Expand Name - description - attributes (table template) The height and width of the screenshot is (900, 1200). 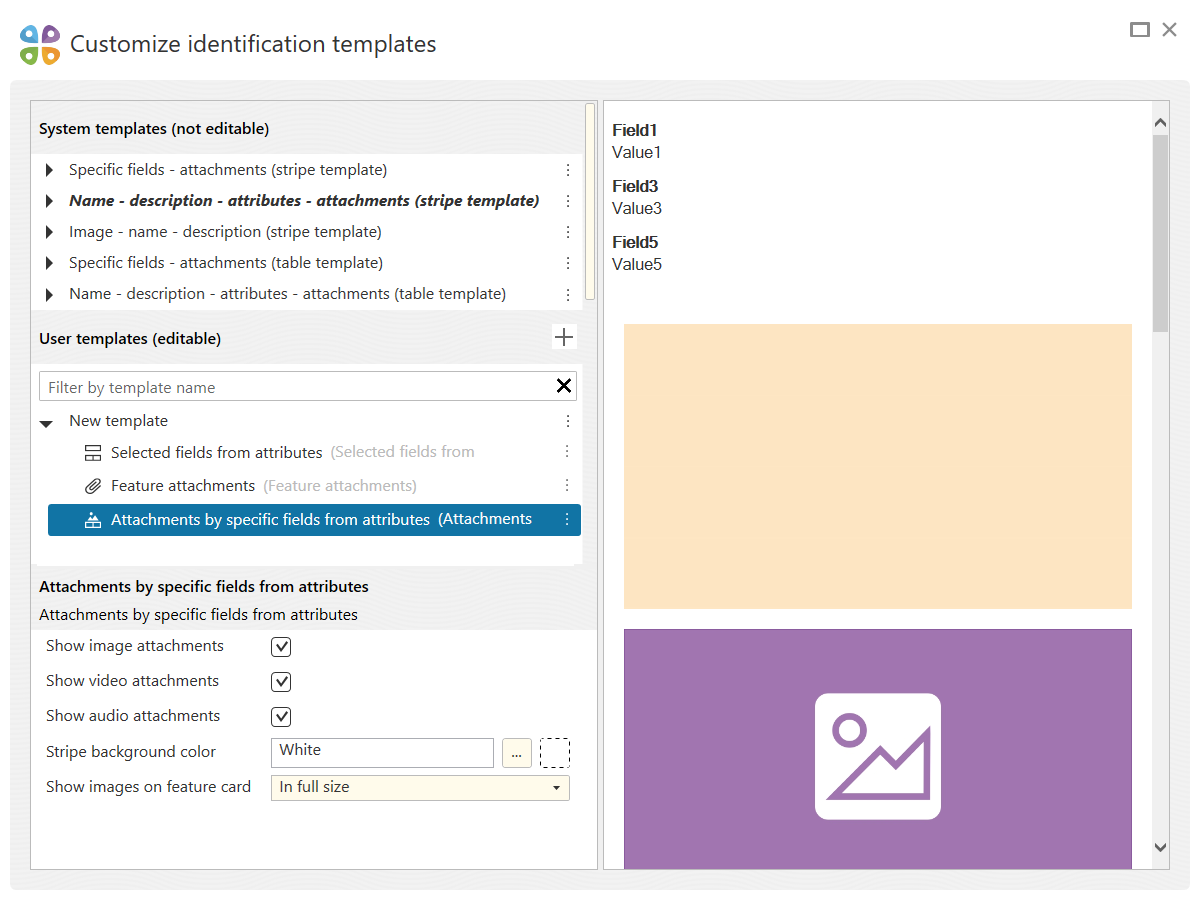[x=49, y=294]
